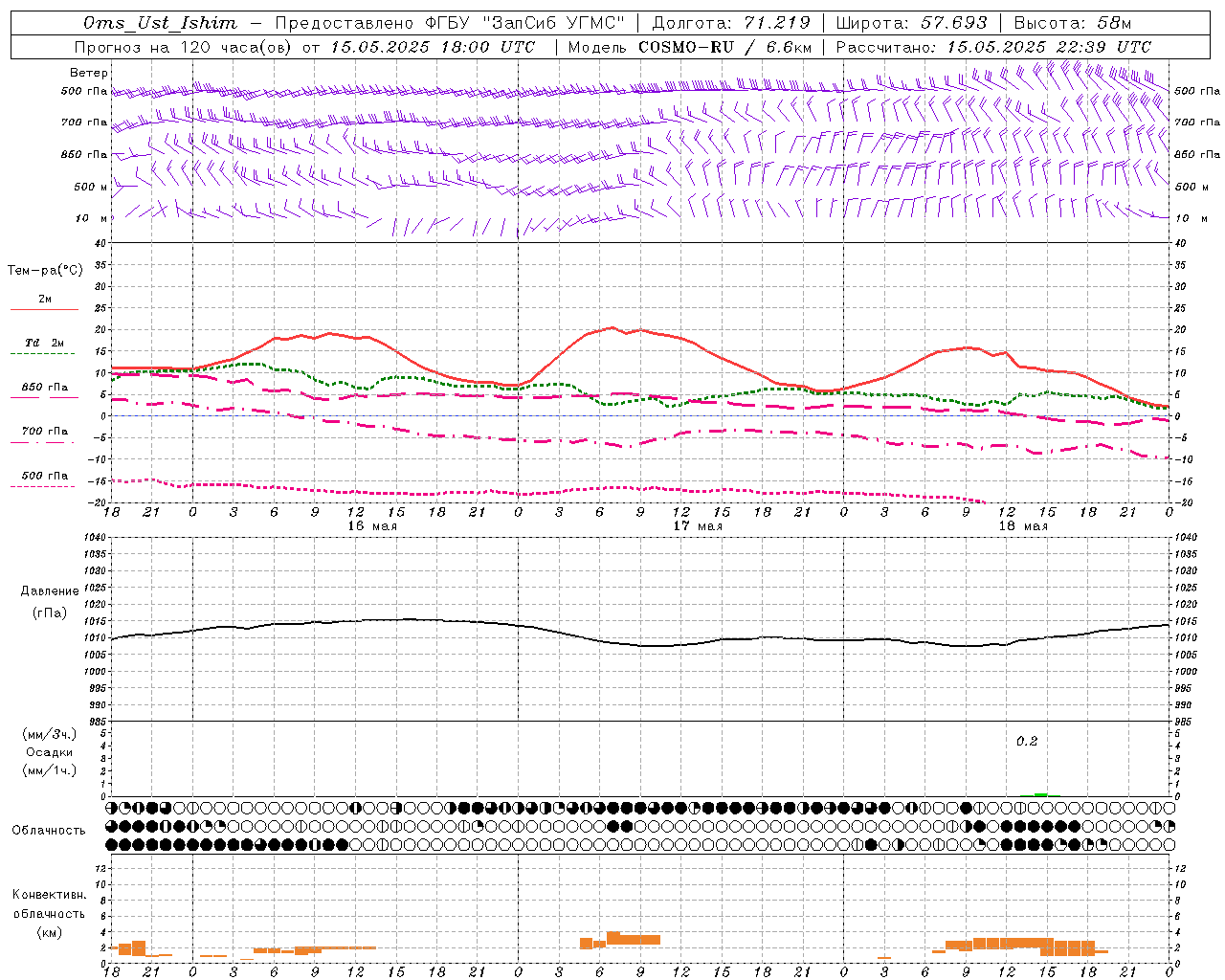
Task: Click the 16 мая date label
Action: pyautogui.click(x=372, y=526)
